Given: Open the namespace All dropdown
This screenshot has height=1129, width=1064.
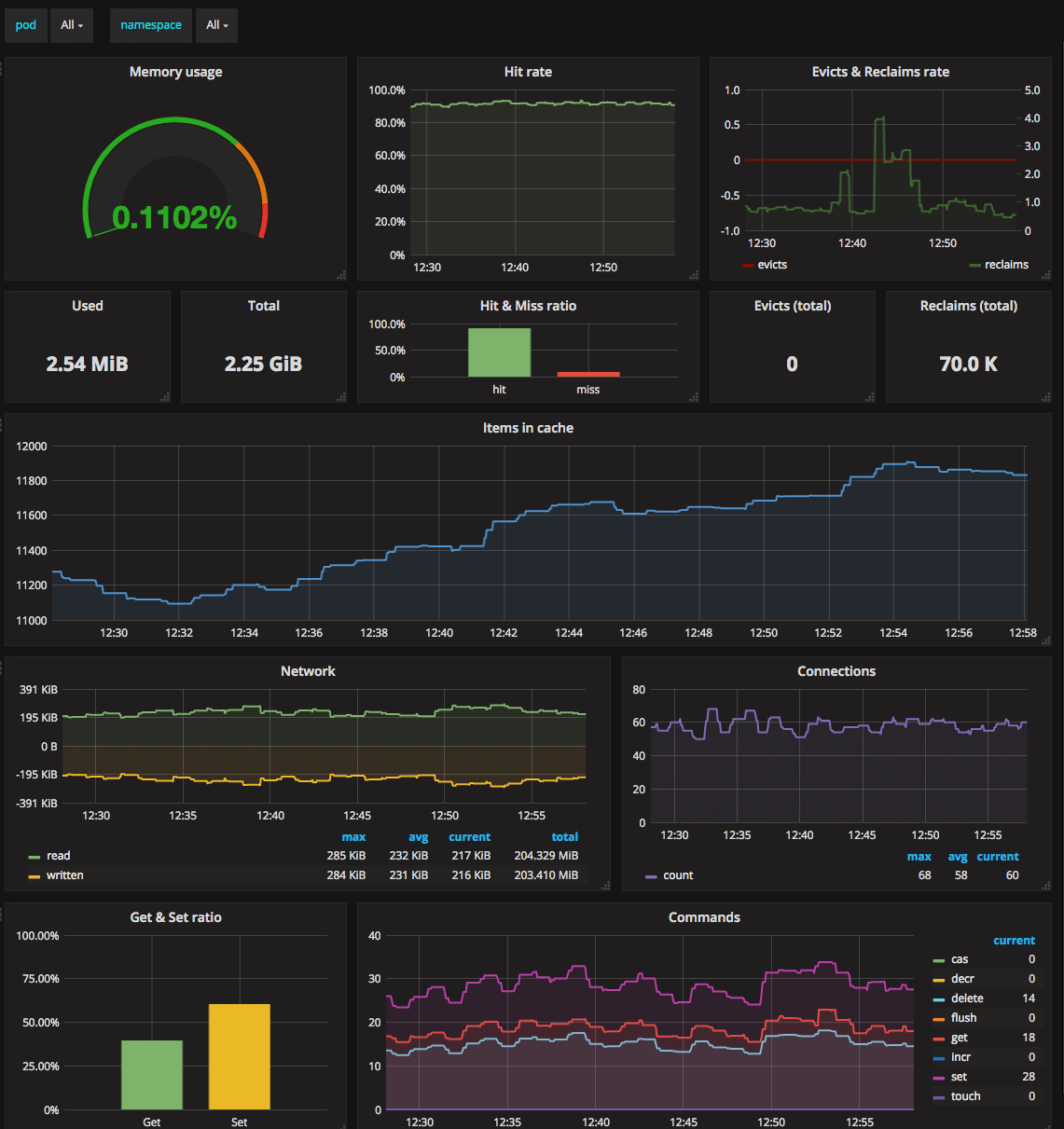Looking at the screenshot, I should point(216,25).
